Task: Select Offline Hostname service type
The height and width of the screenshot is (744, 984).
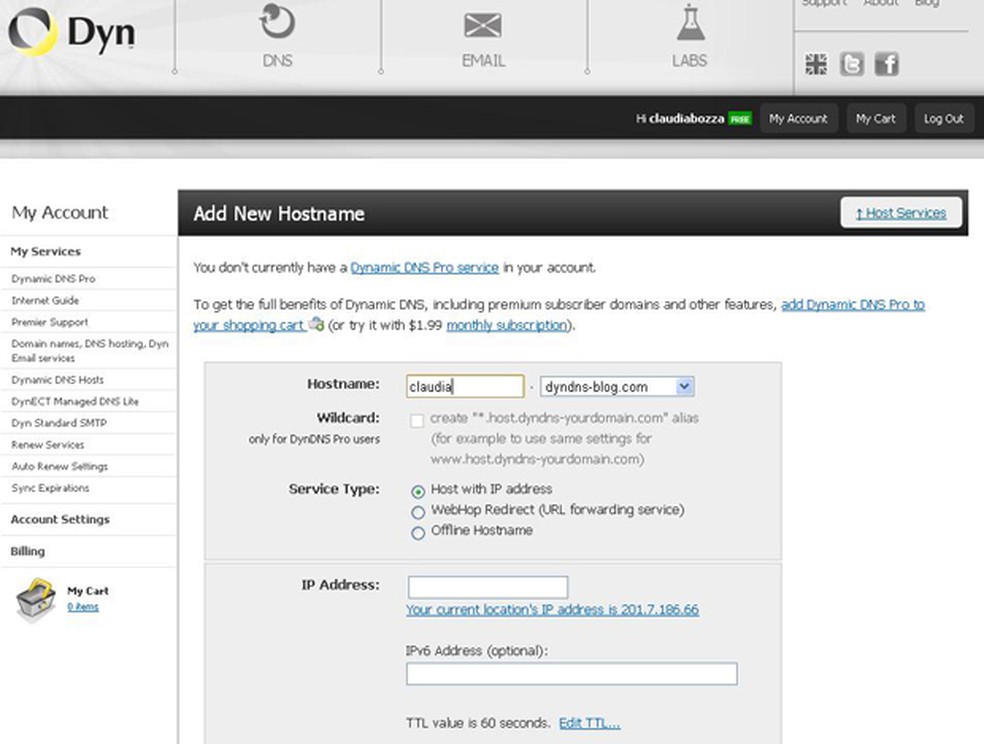Action: pyautogui.click(x=419, y=532)
